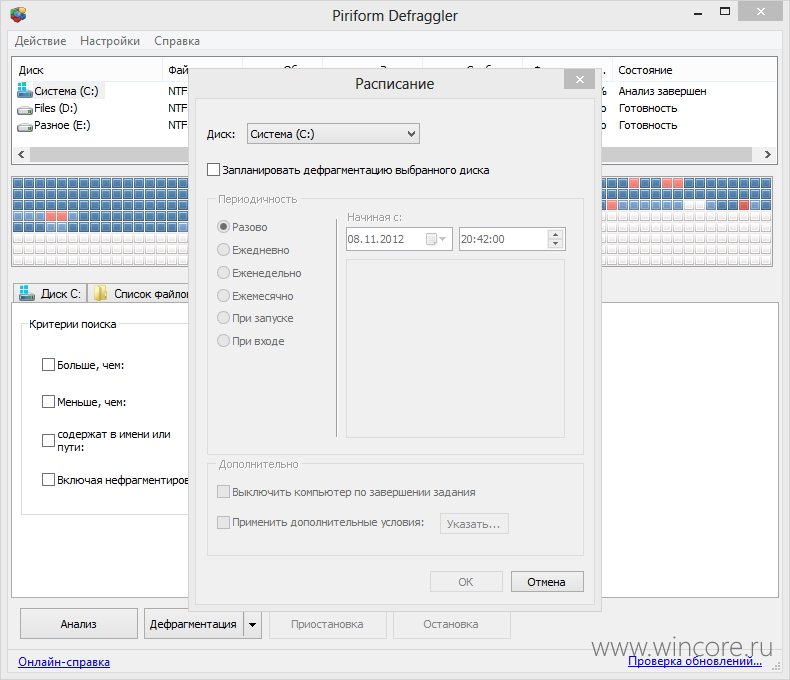Increase time with the upper spinner arrow
Viewport: 790px width, 680px height.
[555, 234]
